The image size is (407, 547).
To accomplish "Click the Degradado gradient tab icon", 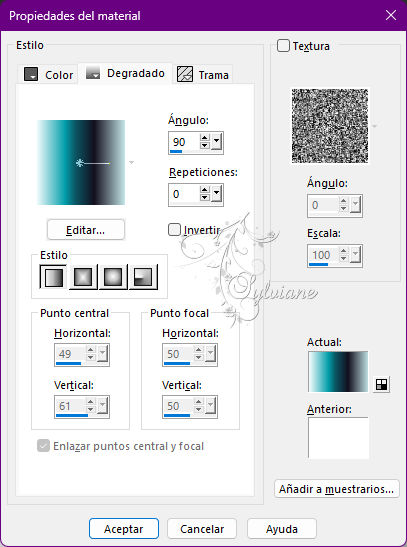I will (93, 73).
